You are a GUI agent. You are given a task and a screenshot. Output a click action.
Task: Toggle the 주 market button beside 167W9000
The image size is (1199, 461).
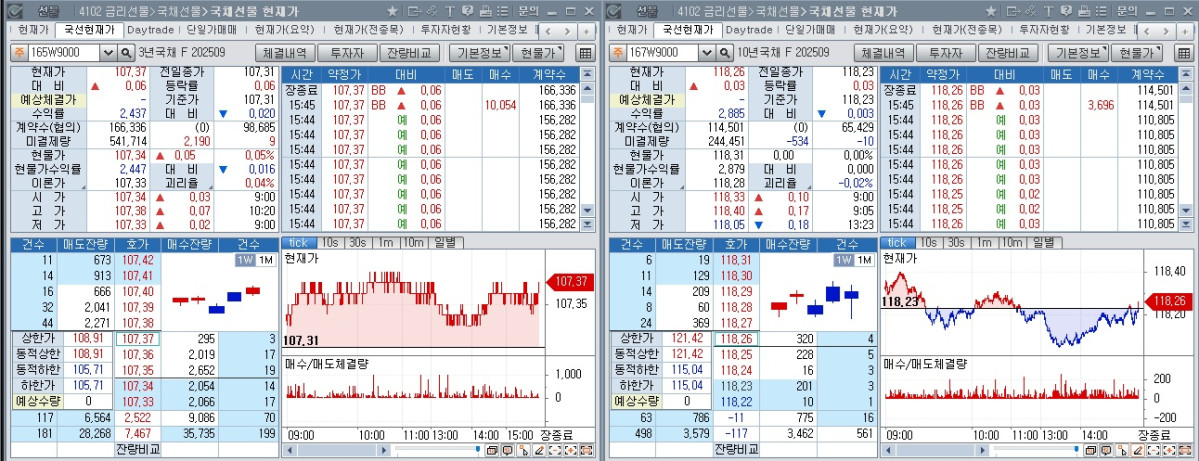tap(617, 53)
